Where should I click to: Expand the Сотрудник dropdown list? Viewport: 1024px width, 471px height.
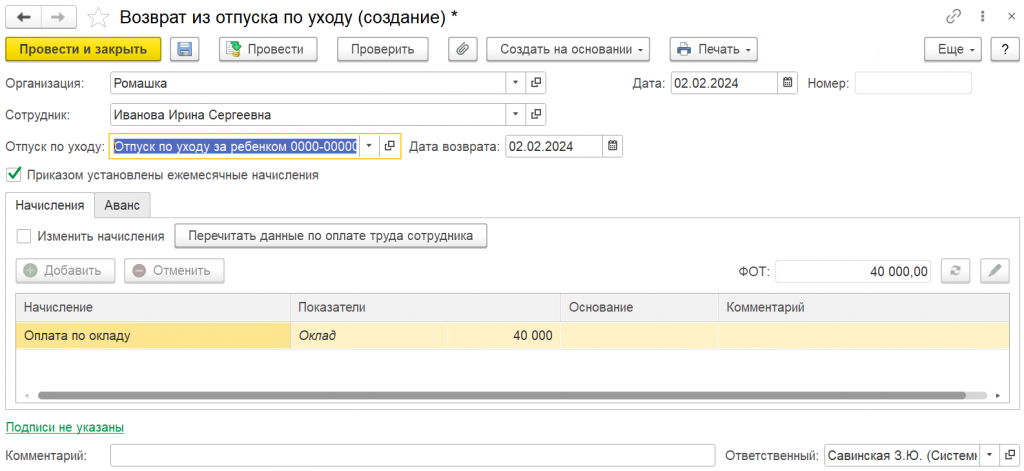coord(516,114)
